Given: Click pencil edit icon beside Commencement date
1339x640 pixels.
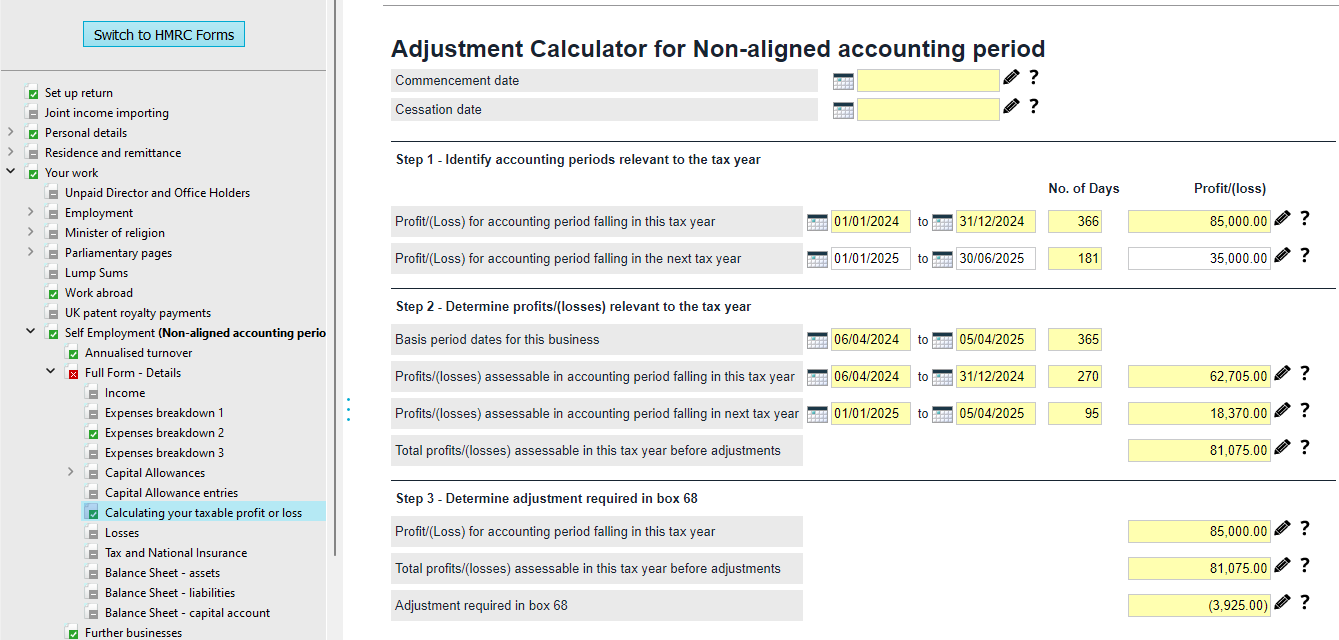Looking at the screenshot, I should (x=1011, y=78).
